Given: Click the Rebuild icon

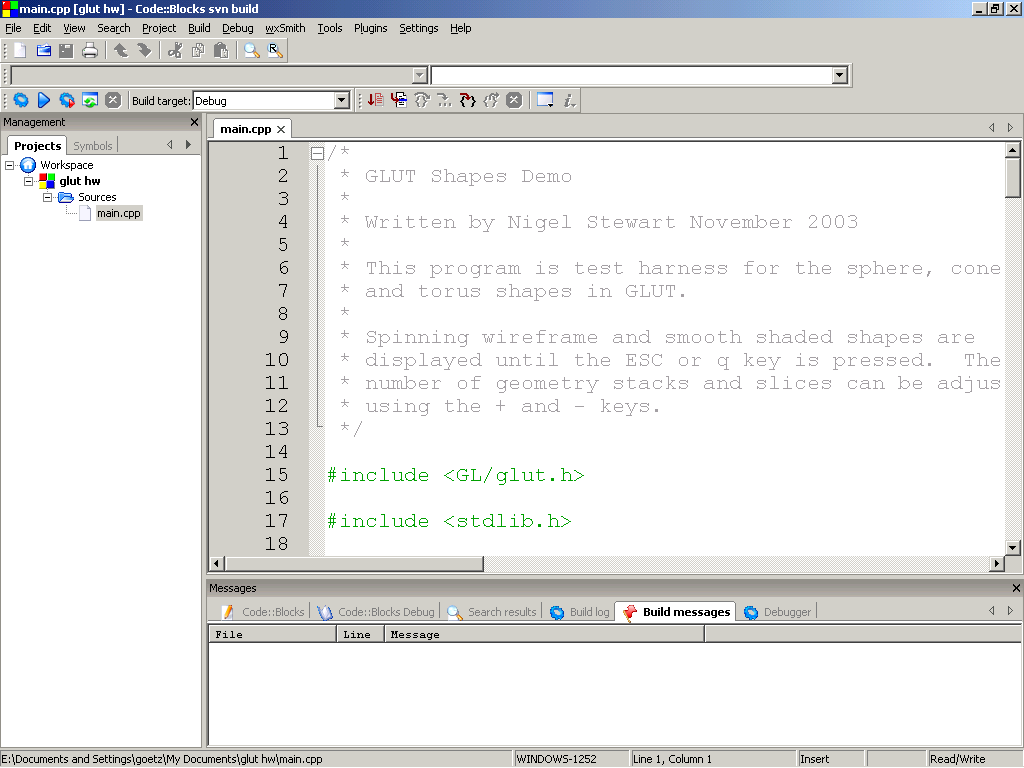Looking at the screenshot, I should tap(90, 100).
